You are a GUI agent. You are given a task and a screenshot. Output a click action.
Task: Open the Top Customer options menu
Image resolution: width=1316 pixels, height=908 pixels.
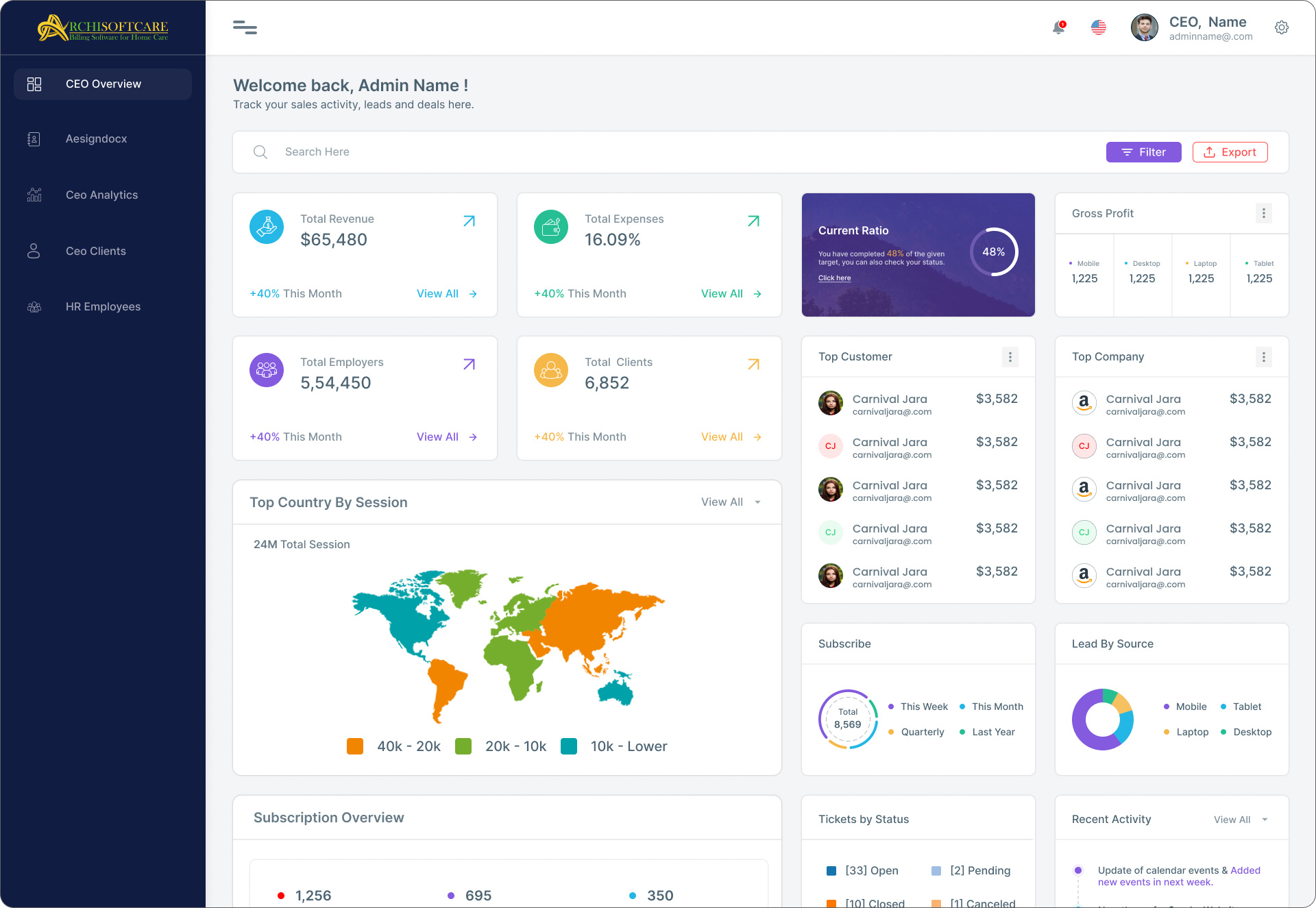(x=1010, y=356)
